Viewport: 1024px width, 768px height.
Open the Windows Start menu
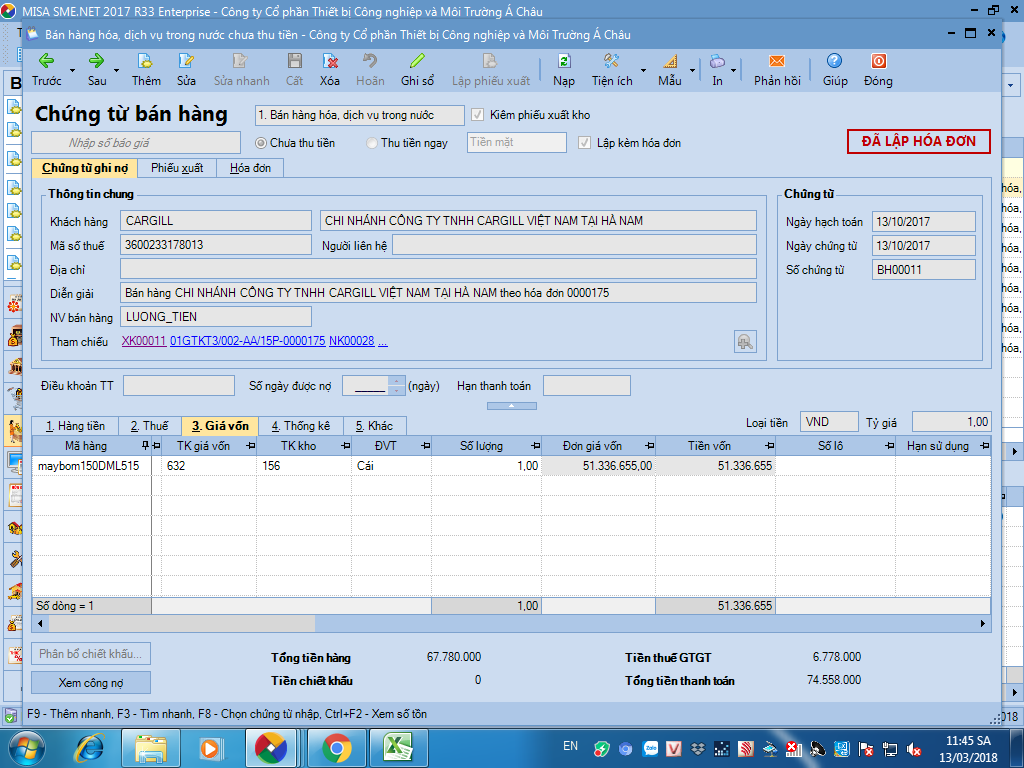(26, 748)
